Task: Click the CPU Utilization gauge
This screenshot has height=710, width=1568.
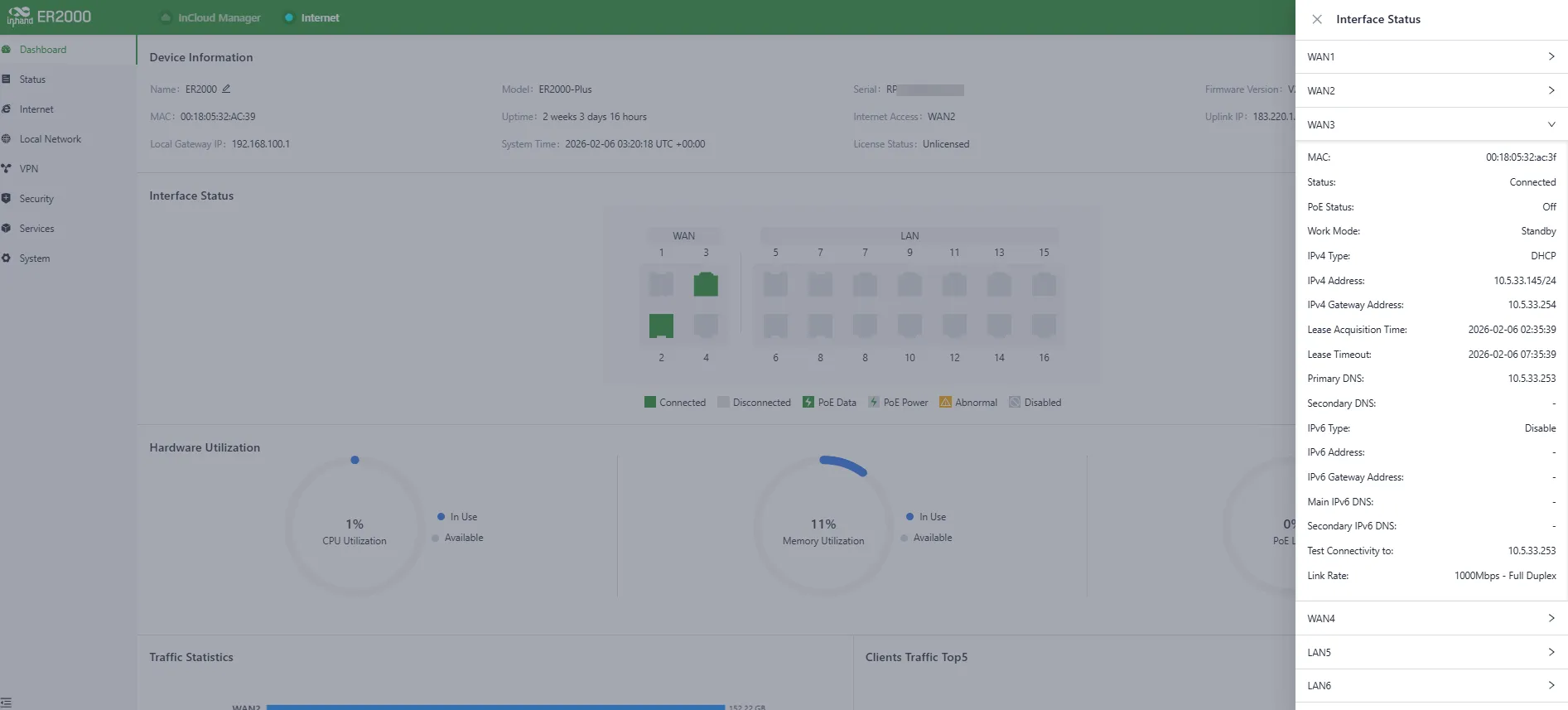Action: [355, 526]
